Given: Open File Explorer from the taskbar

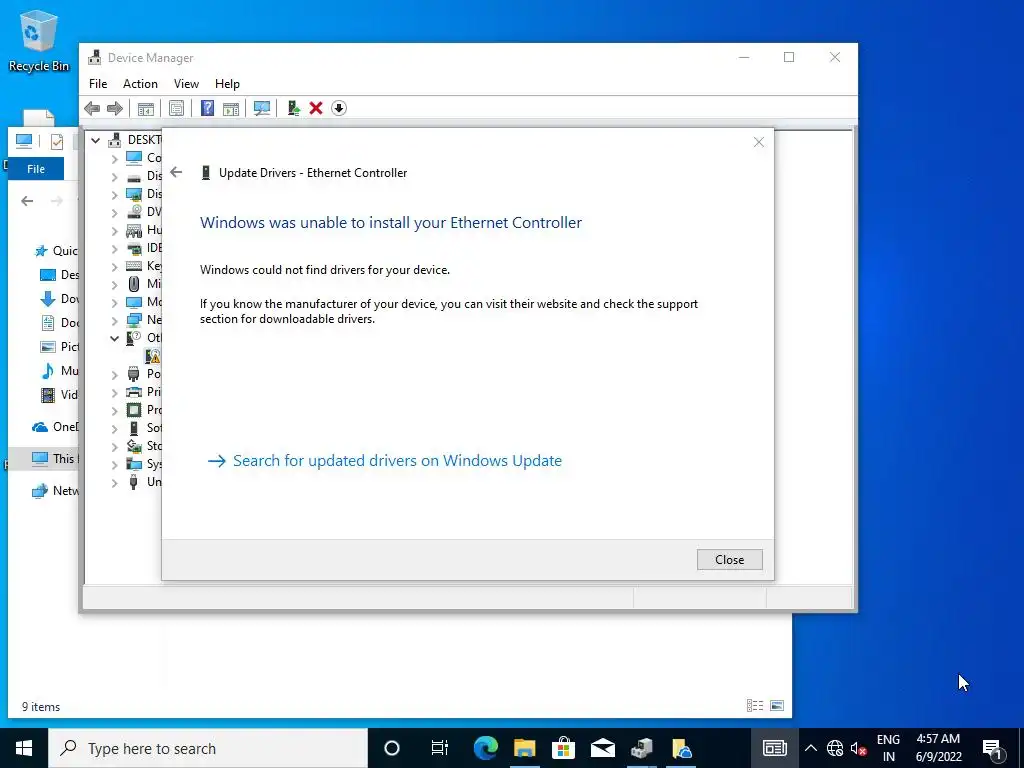Looking at the screenshot, I should [524, 748].
